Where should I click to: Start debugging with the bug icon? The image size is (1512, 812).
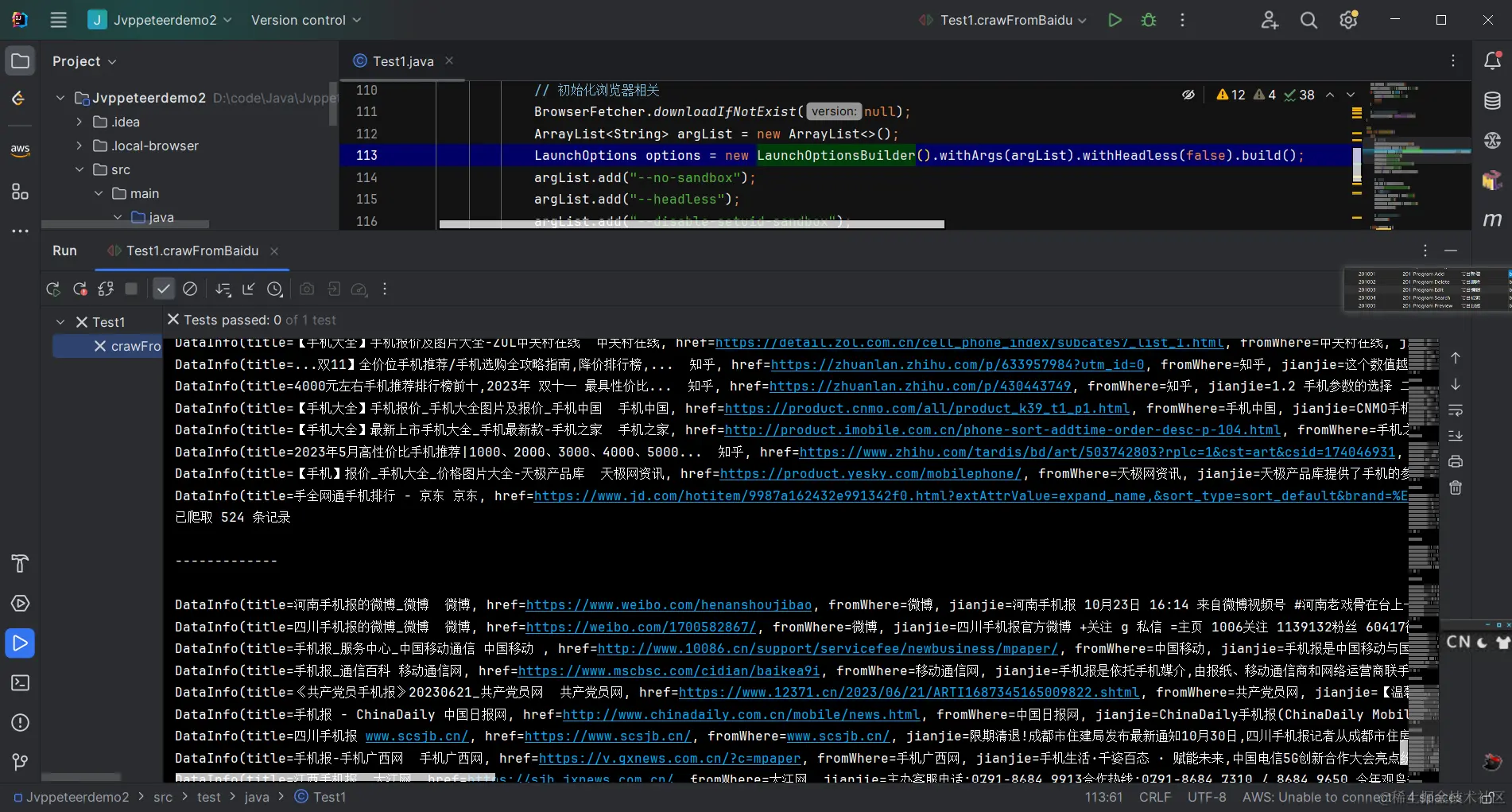pyautogui.click(x=1149, y=20)
